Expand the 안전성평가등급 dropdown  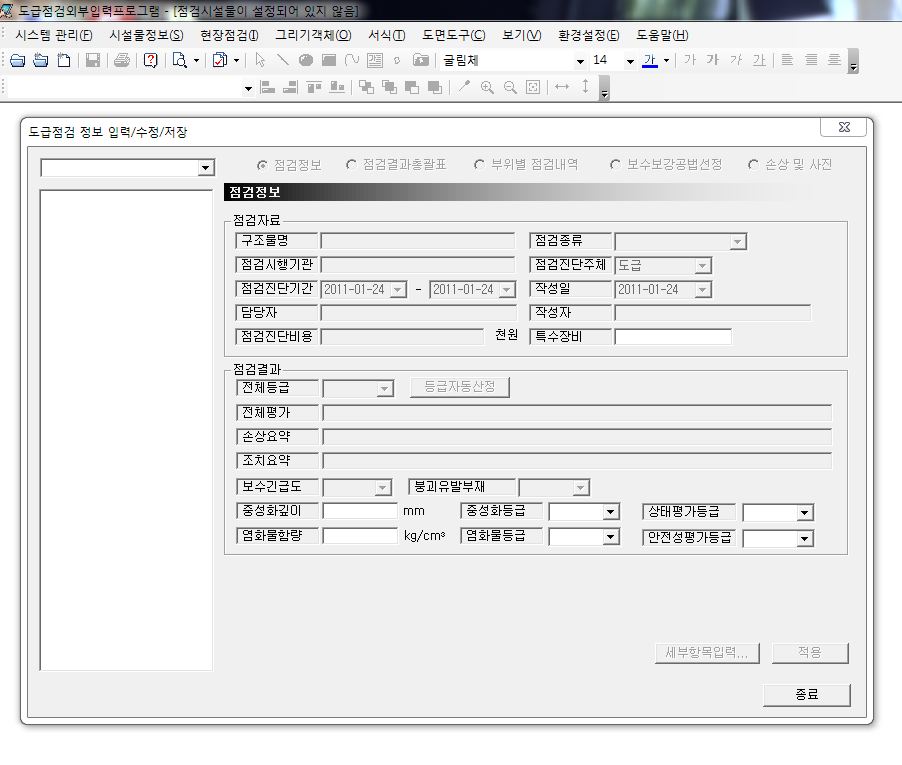(804, 538)
